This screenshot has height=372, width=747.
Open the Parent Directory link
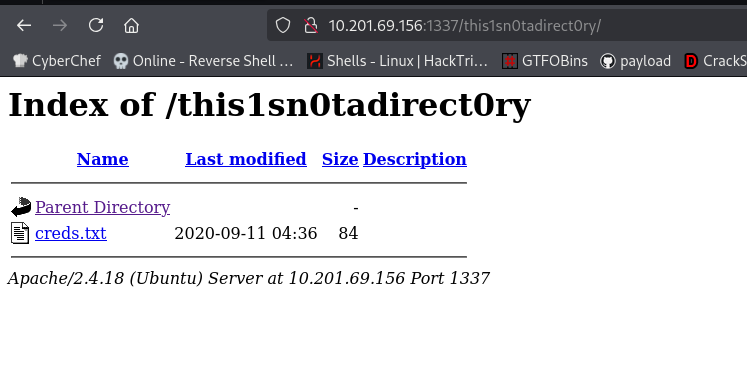[102, 207]
